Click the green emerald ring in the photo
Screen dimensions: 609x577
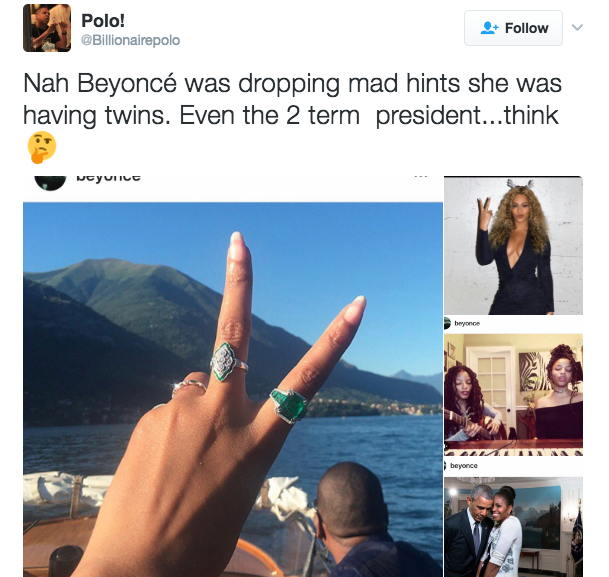click(289, 405)
